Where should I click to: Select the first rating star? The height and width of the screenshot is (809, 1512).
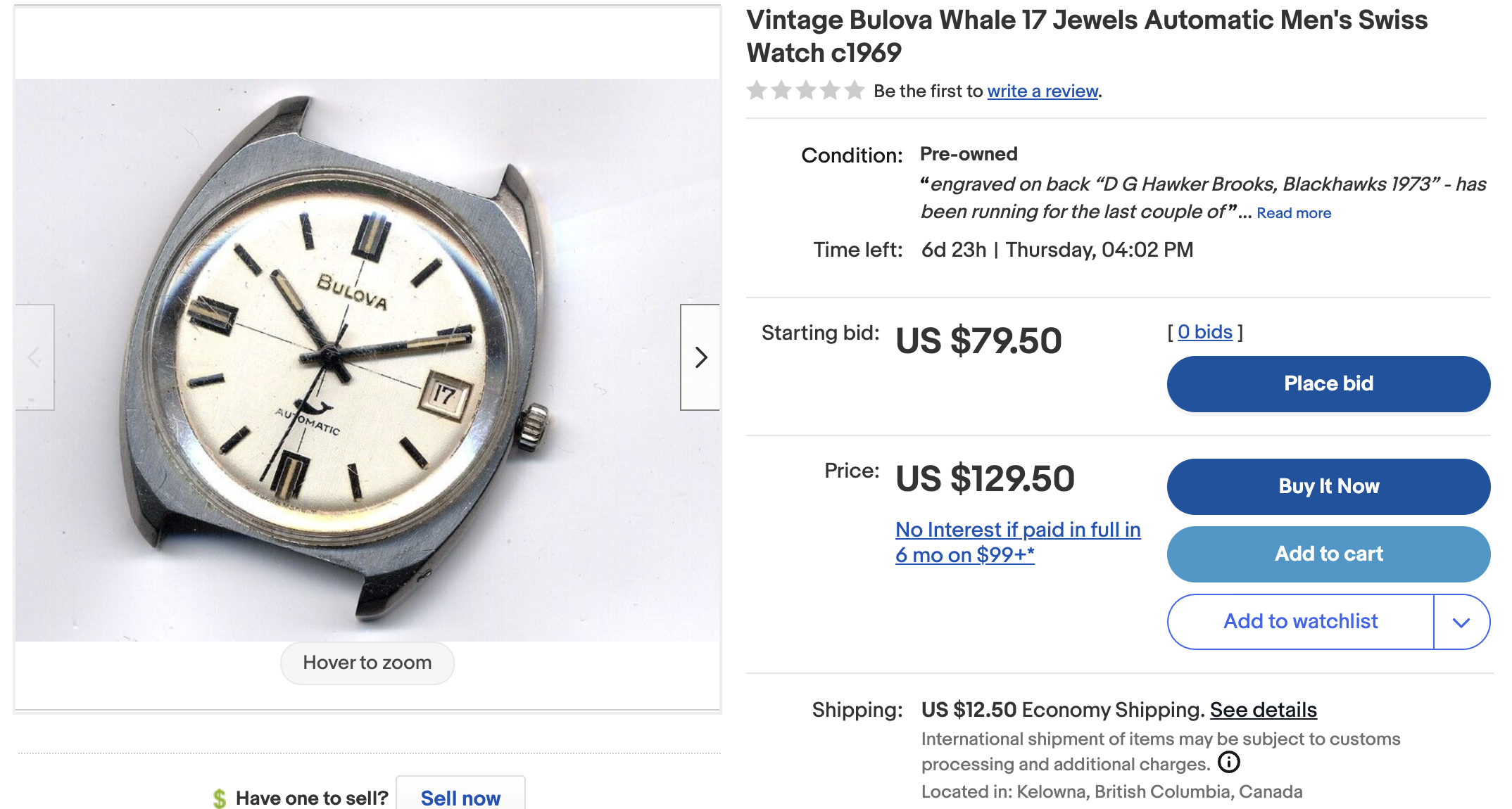click(x=757, y=90)
